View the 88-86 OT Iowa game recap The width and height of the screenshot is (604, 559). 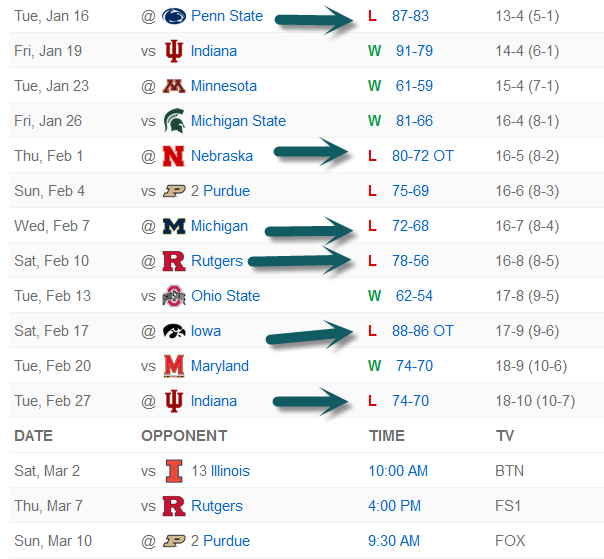click(423, 331)
